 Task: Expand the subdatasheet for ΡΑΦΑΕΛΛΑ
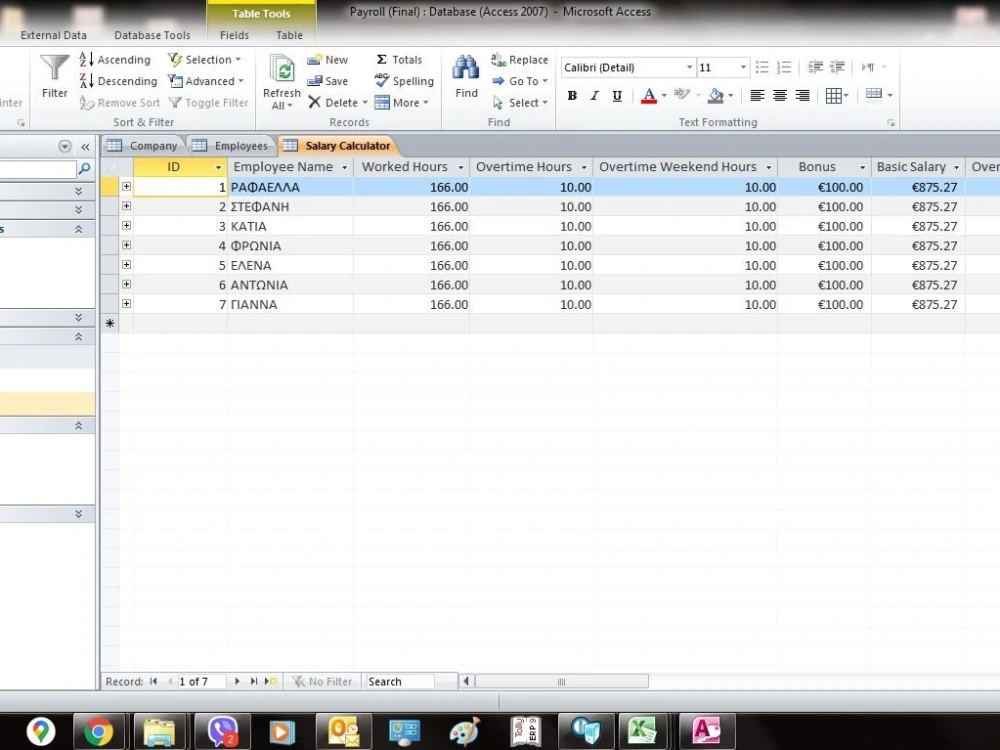pyautogui.click(x=126, y=186)
